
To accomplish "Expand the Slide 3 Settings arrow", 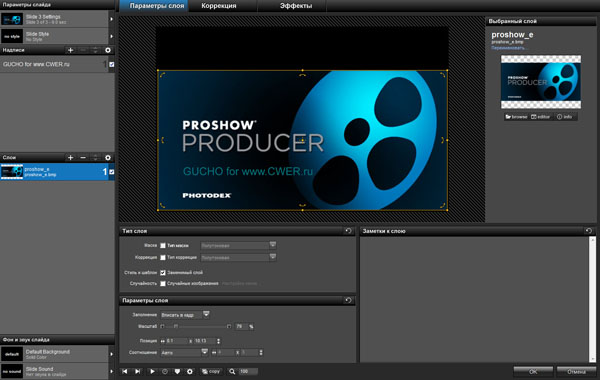I will click(x=111, y=19).
